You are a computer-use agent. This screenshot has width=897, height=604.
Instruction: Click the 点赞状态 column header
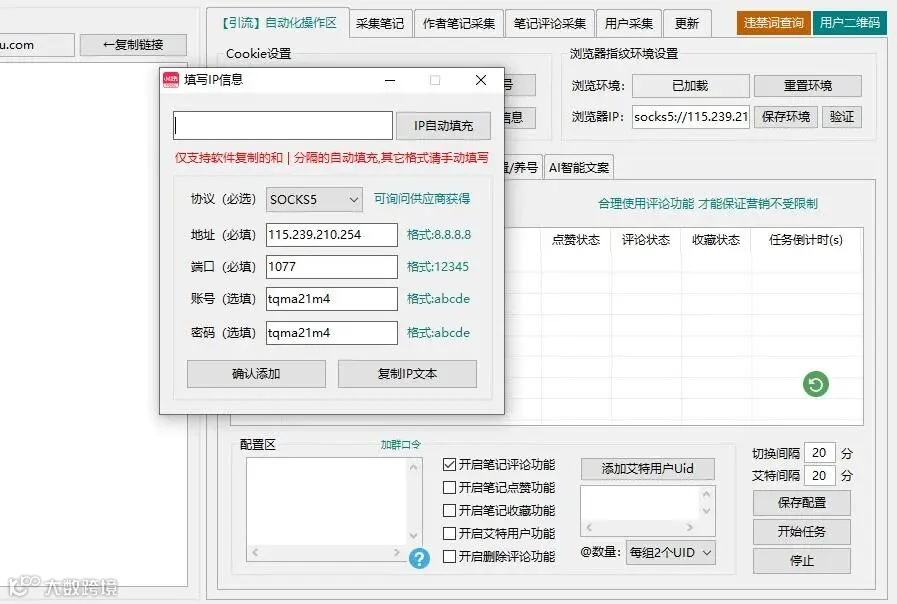click(x=575, y=240)
